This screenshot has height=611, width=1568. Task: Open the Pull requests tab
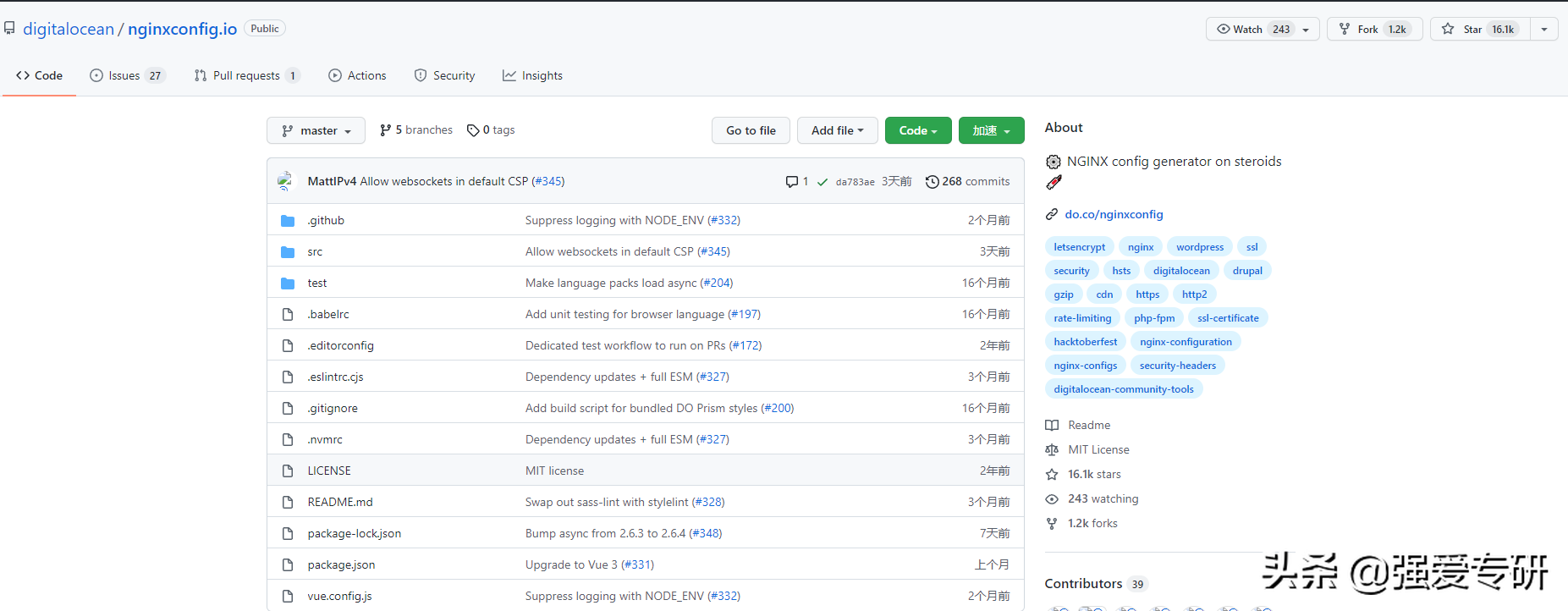point(247,75)
